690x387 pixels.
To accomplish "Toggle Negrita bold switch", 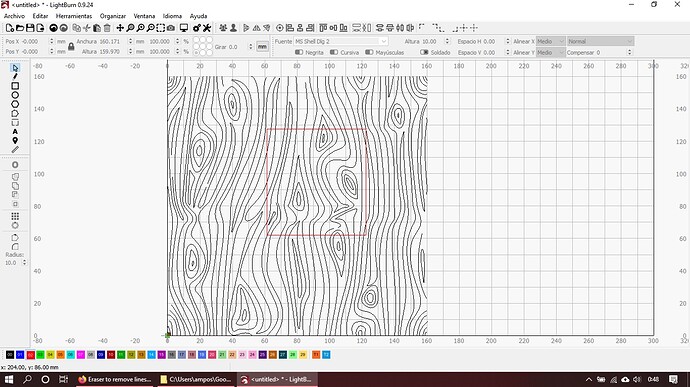I will (x=299, y=52).
